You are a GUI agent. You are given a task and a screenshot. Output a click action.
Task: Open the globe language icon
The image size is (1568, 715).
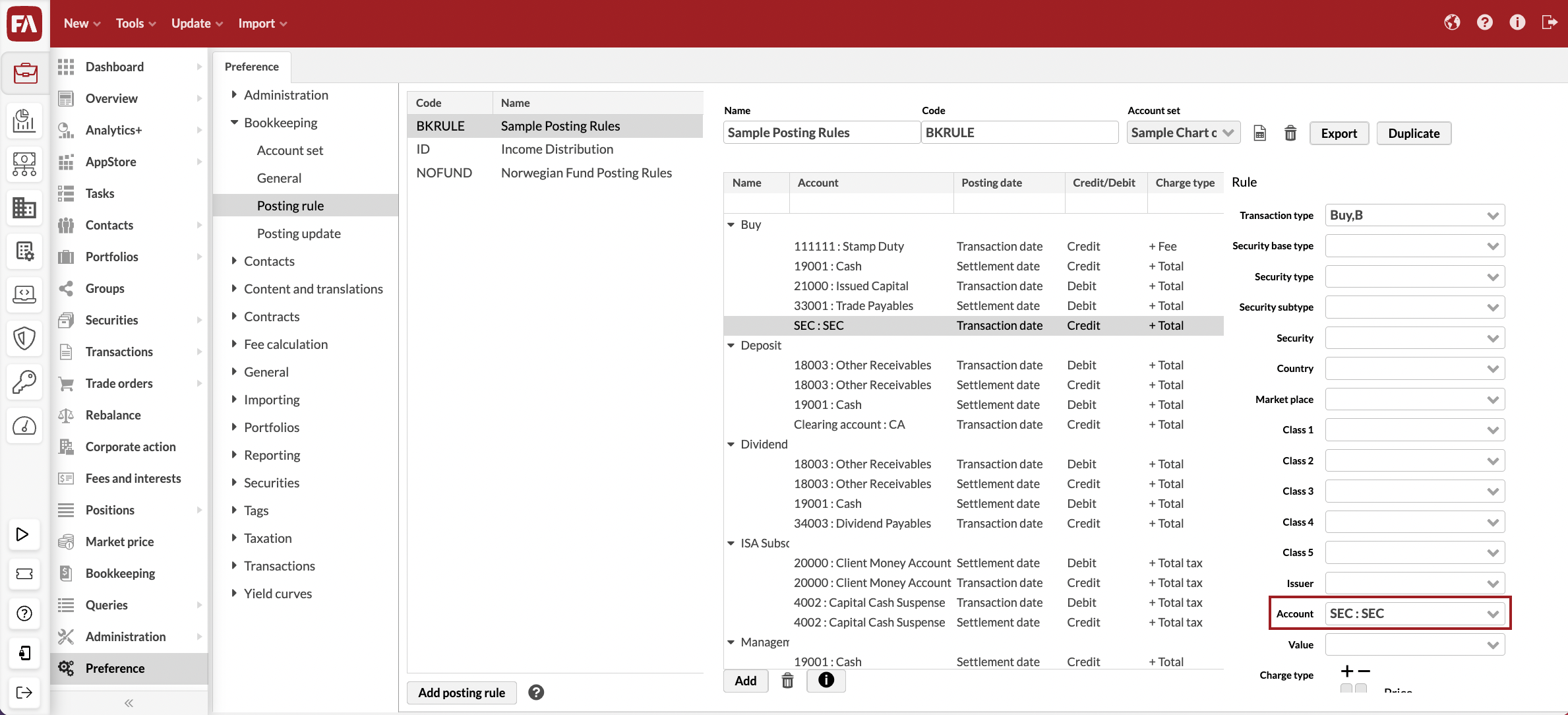(x=1452, y=23)
